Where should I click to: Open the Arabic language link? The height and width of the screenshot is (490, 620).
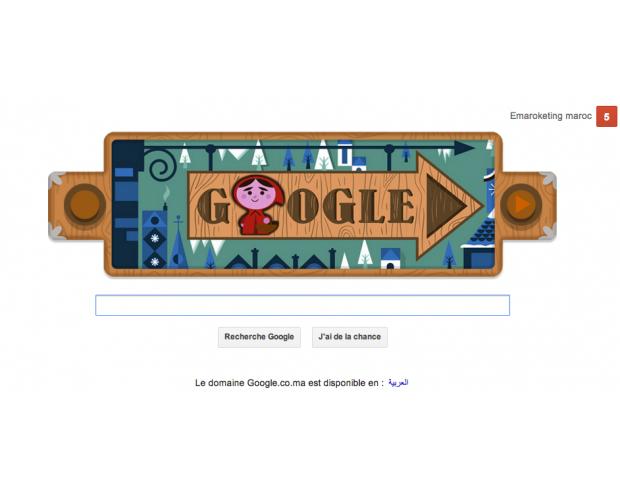pos(398,383)
